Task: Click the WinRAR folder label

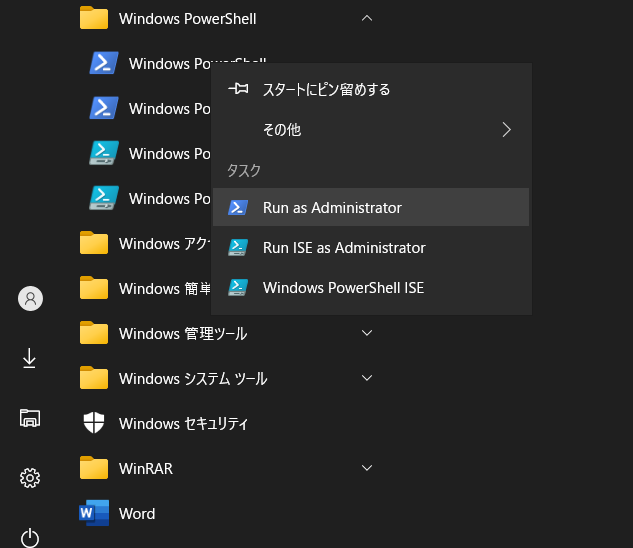Action: coord(146,468)
